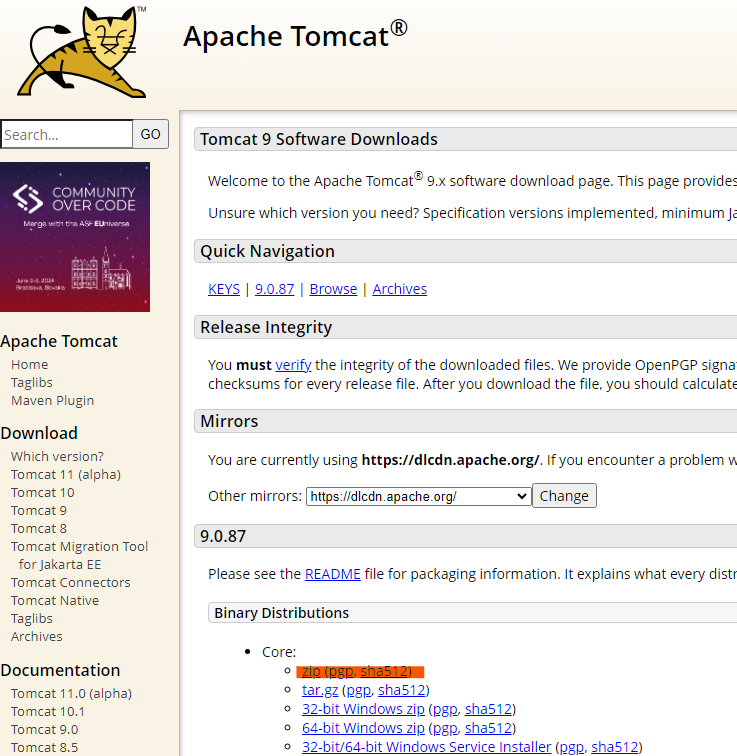Open the Tomcat Connectors link
The image size is (737, 756).
point(71,582)
